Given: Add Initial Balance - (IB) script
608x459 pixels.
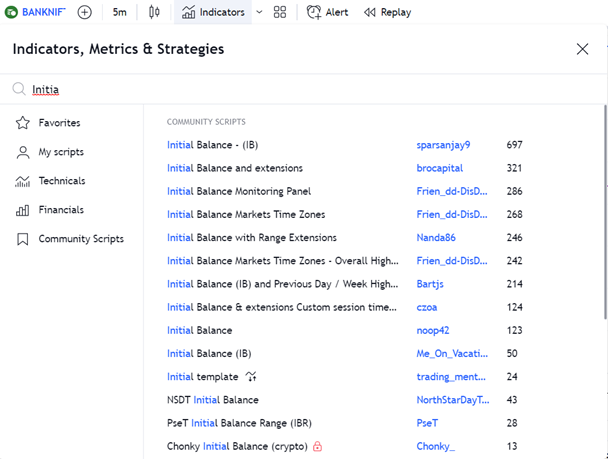Looking at the screenshot, I should coord(212,145).
